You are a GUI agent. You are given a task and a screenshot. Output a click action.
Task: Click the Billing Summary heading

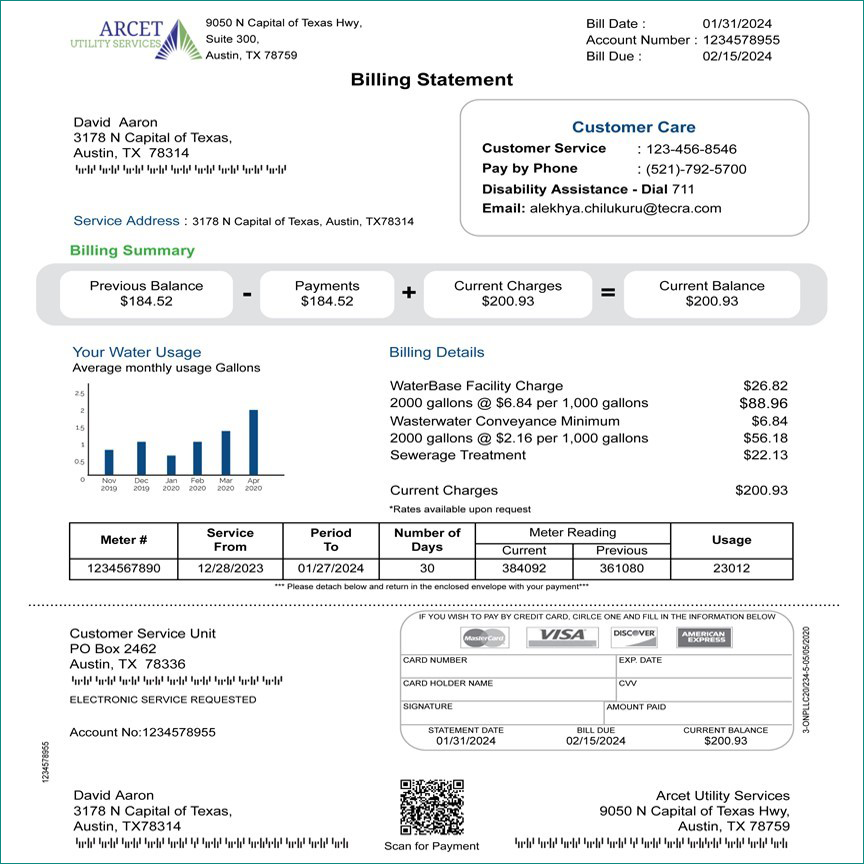pyautogui.click(x=132, y=251)
